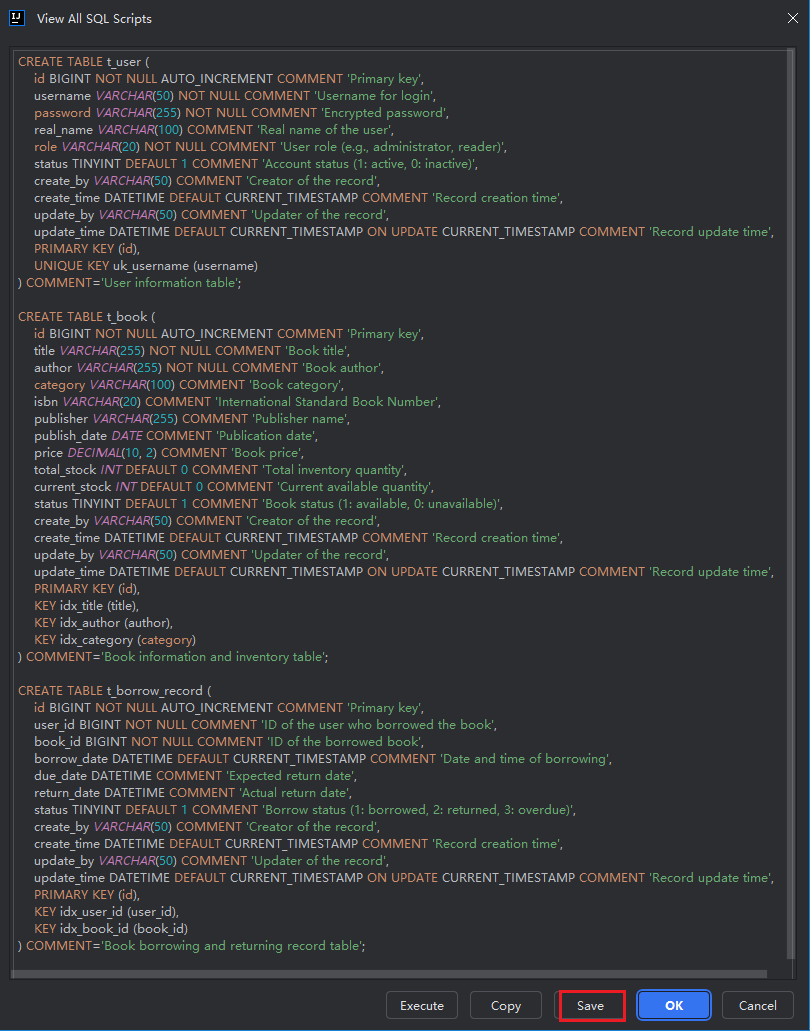Click the UNIQUE KEY uk_username line
The width and height of the screenshot is (810, 1031).
(146, 266)
